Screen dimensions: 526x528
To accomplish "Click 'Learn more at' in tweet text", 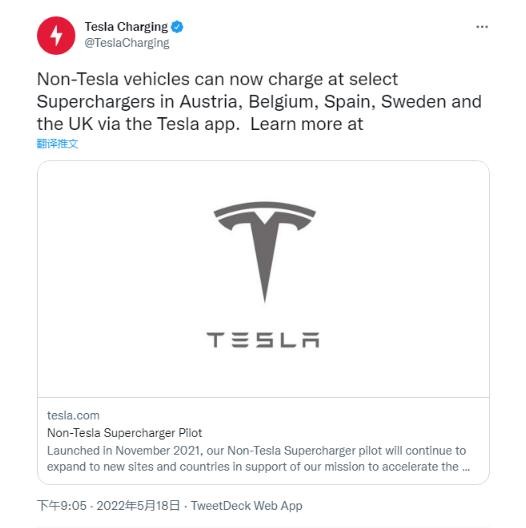I will 307,124.
